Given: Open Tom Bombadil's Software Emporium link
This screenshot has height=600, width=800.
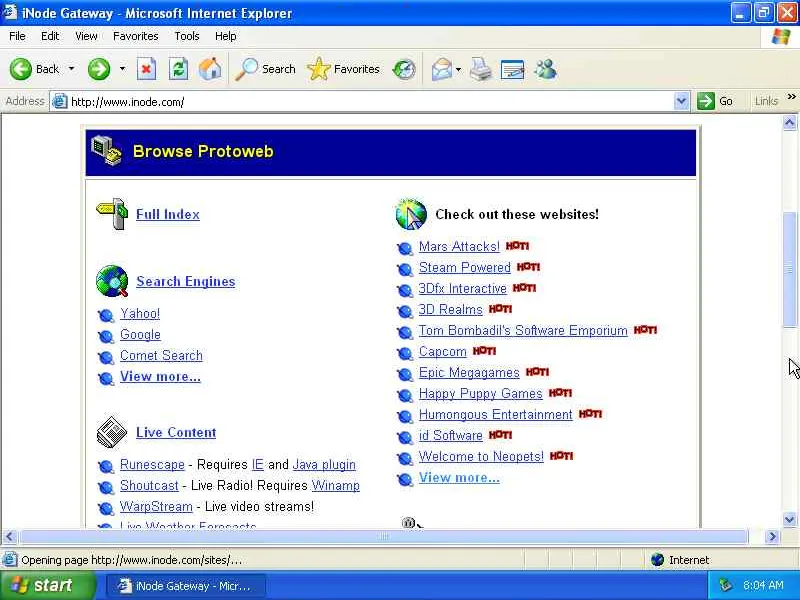Looking at the screenshot, I should [523, 331].
